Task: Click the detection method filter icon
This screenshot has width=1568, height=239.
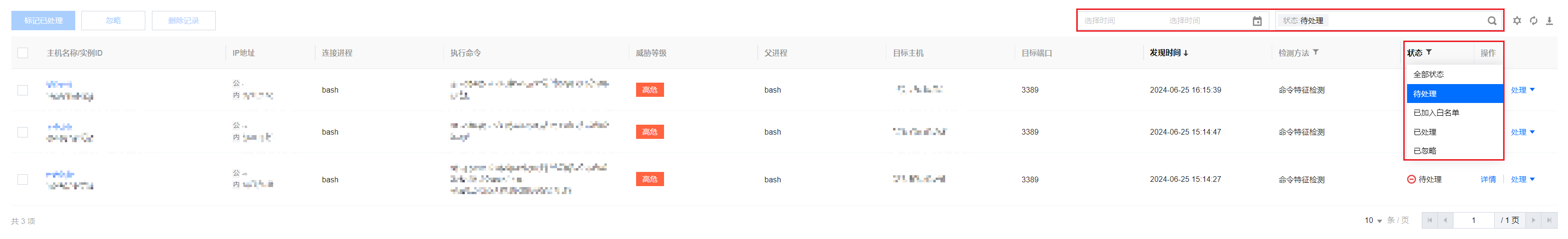Action: point(1315,52)
